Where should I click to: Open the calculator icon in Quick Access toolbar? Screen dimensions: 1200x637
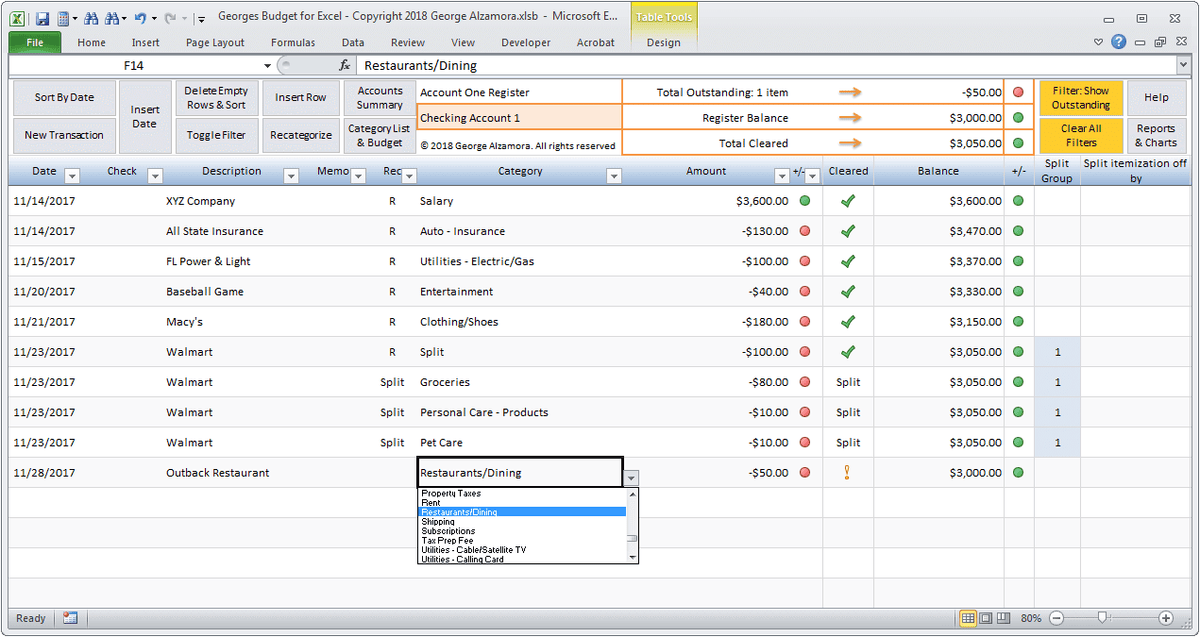[x=64, y=18]
